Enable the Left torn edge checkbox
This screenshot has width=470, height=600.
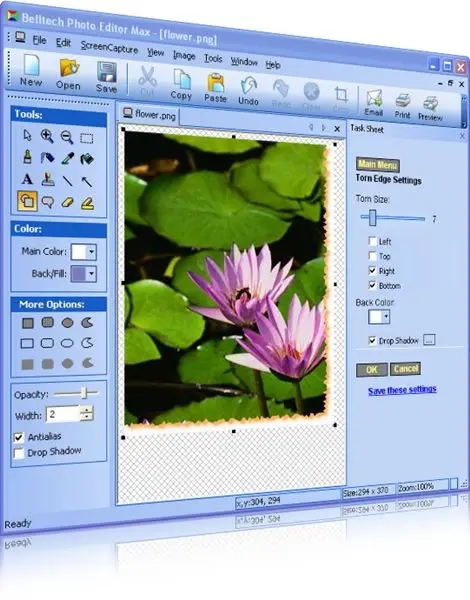click(372, 241)
